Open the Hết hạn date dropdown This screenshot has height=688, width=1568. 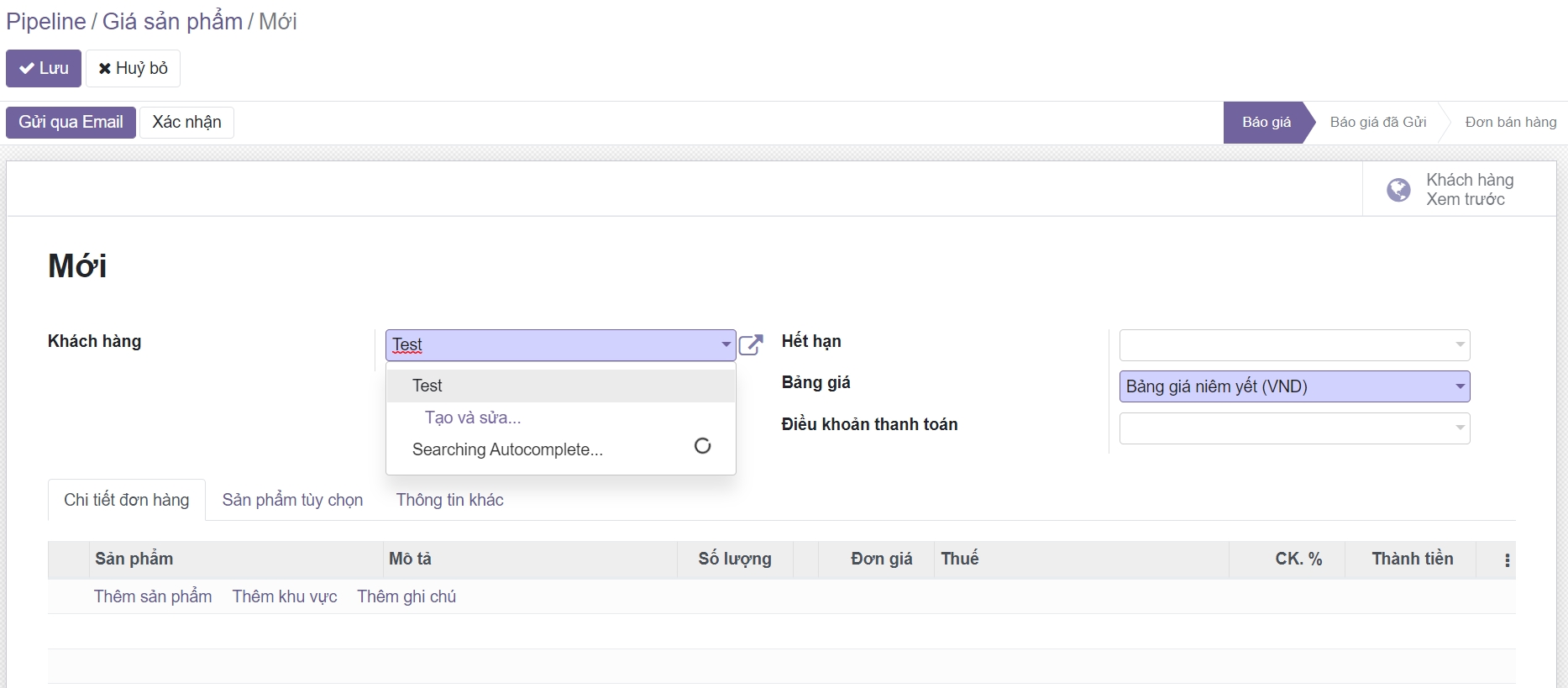1460,345
